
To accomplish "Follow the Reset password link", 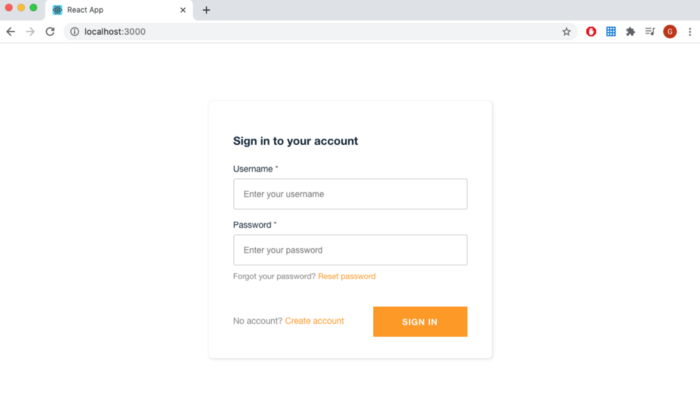I will click(347, 276).
